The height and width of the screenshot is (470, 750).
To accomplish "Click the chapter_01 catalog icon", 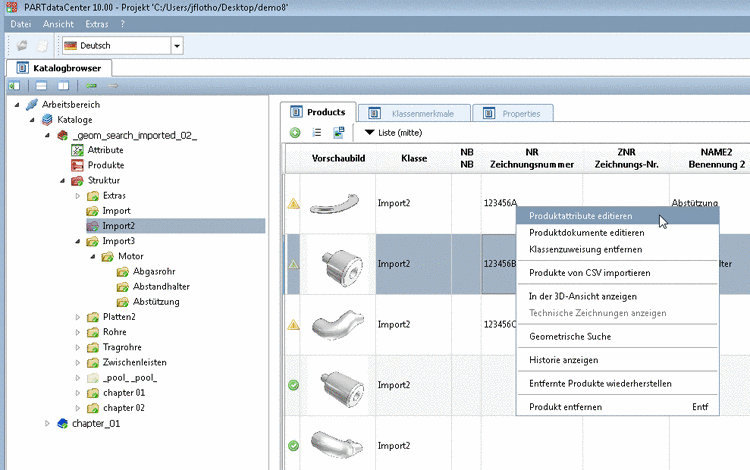I will pyautogui.click(x=62, y=424).
